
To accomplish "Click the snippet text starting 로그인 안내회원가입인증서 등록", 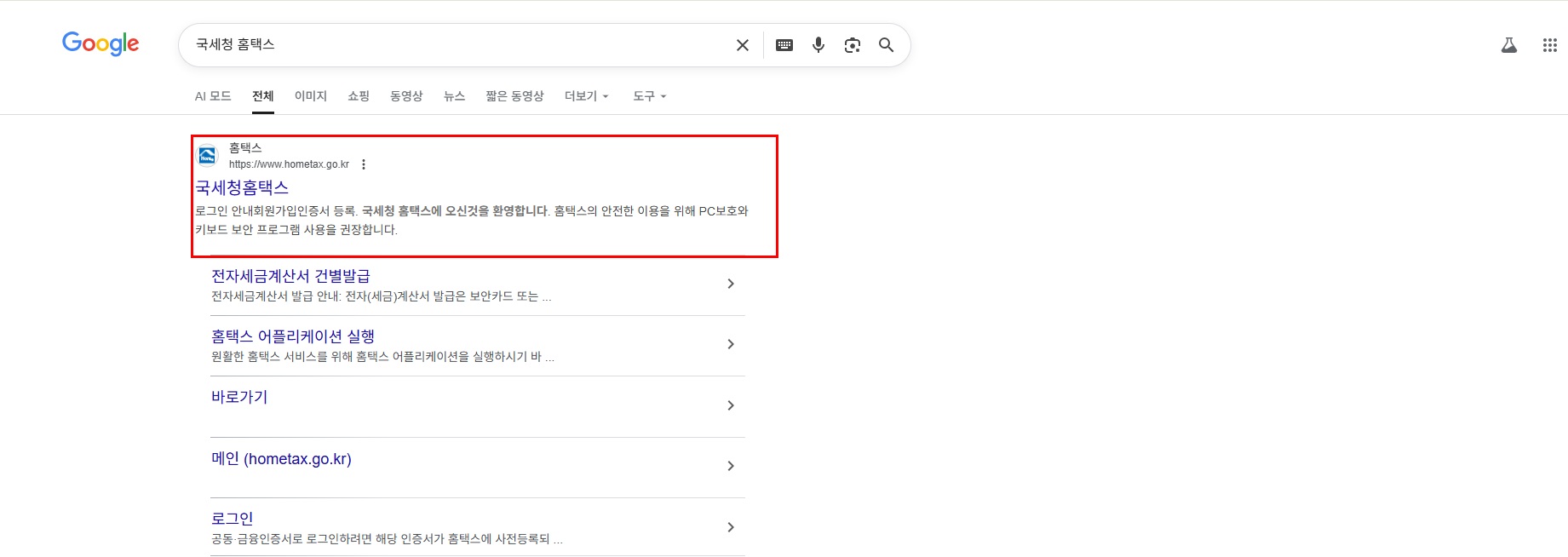I will (472, 220).
